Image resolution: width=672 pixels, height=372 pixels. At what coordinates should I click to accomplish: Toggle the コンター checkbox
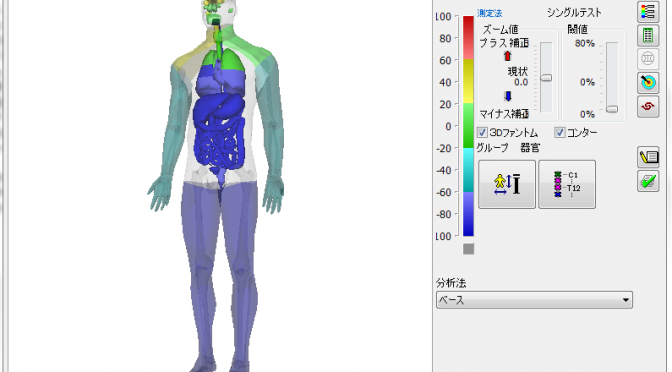coord(560,132)
